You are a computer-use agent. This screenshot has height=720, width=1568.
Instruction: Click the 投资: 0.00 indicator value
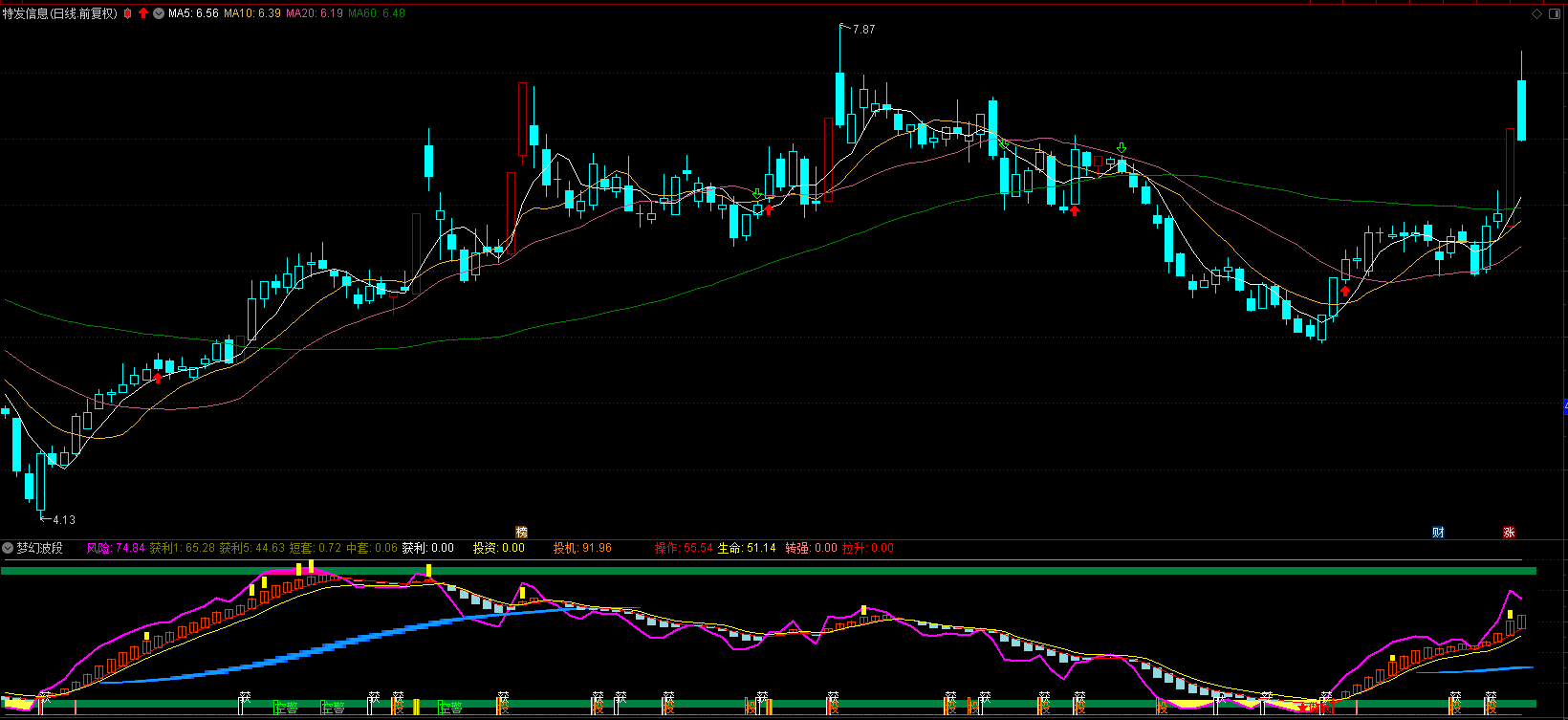[499, 548]
